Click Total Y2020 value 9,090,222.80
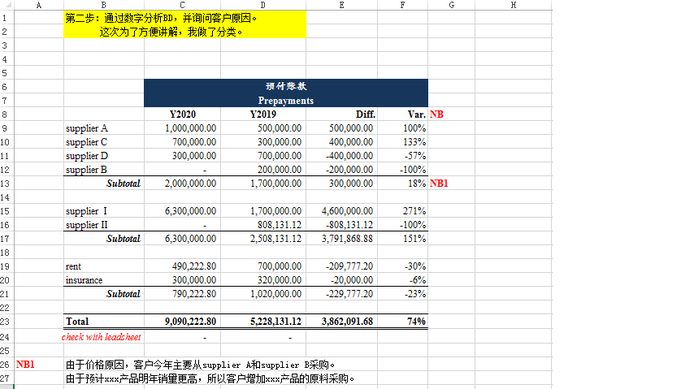 [182, 322]
